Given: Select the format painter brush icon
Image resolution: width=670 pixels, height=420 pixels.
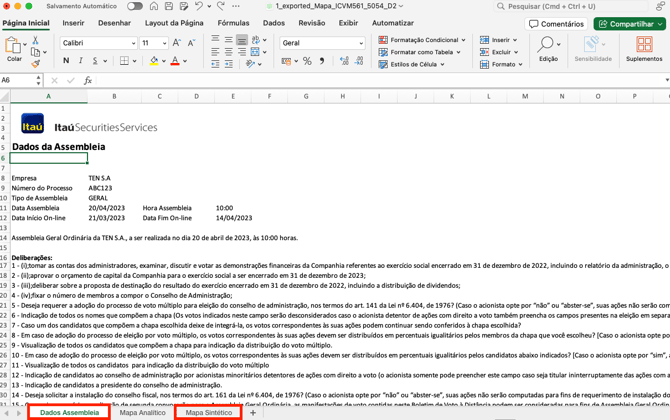Looking at the screenshot, I should 35,63.
